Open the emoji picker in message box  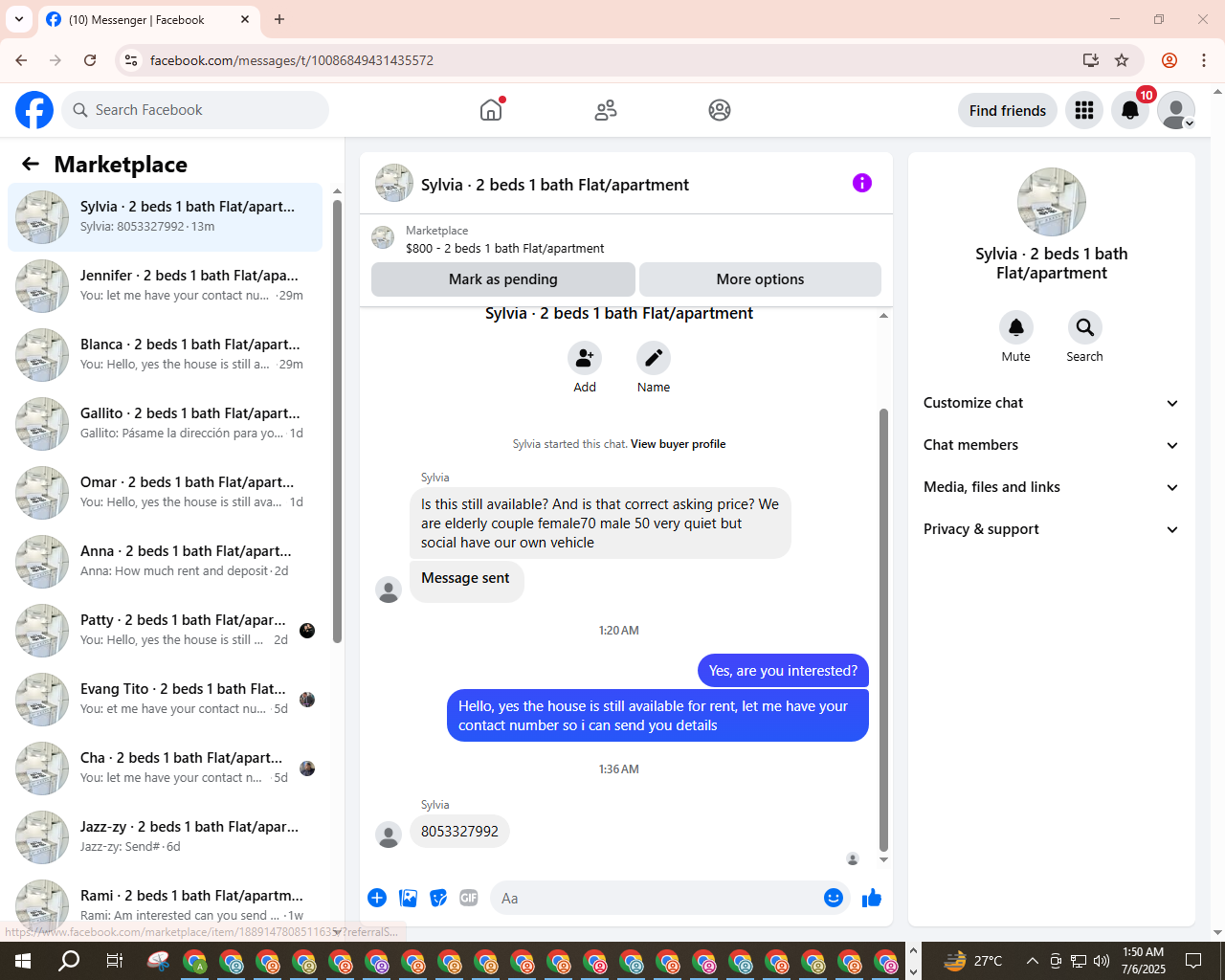(834, 898)
